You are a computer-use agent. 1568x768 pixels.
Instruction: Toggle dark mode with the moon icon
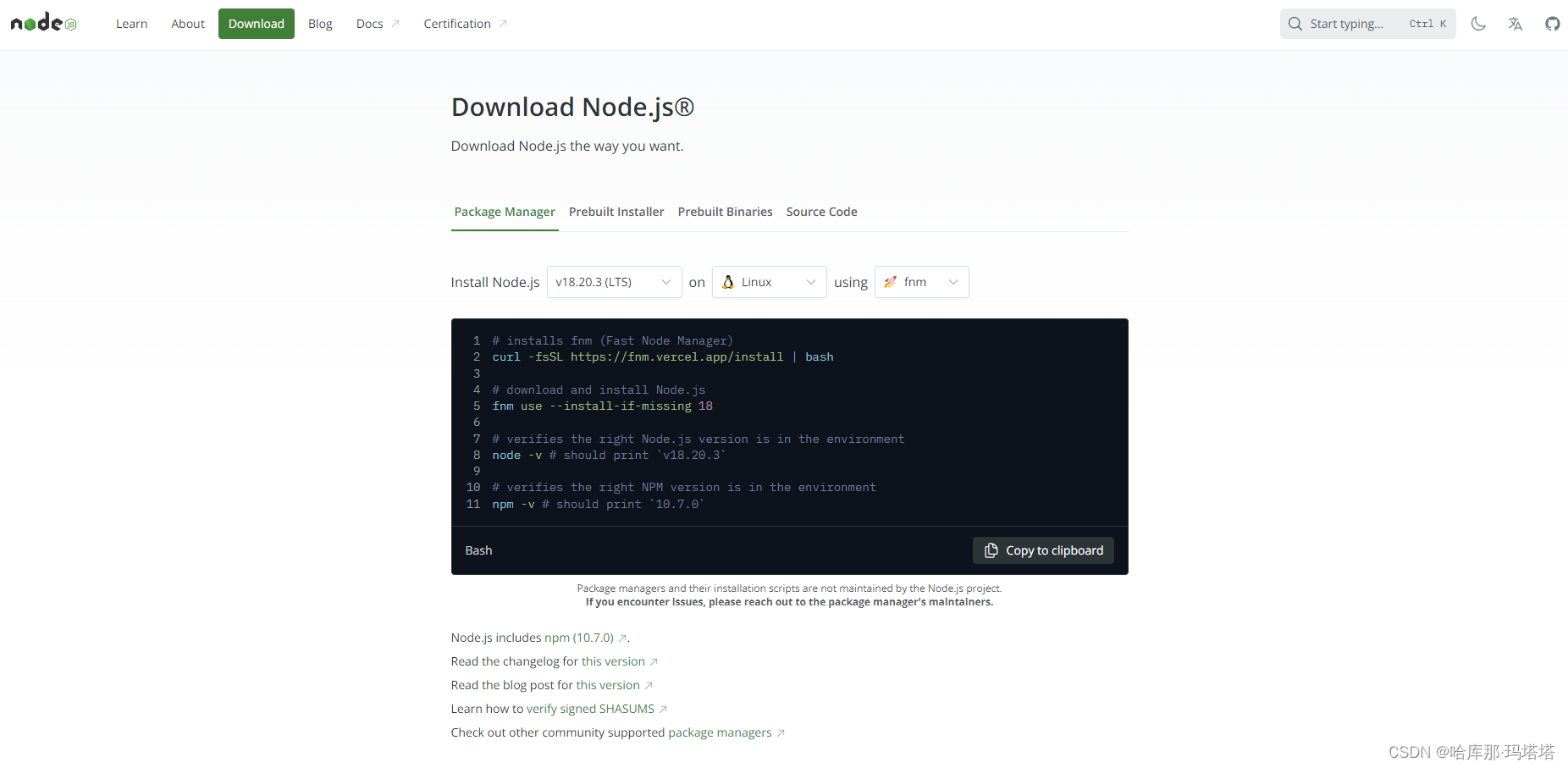(1478, 23)
